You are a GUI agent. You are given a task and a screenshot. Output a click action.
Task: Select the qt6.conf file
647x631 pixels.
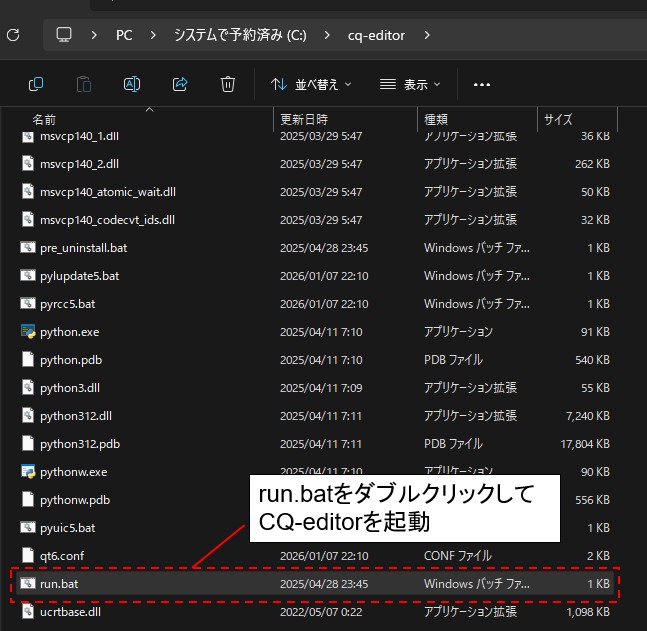pyautogui.click(x=63, y=555)
